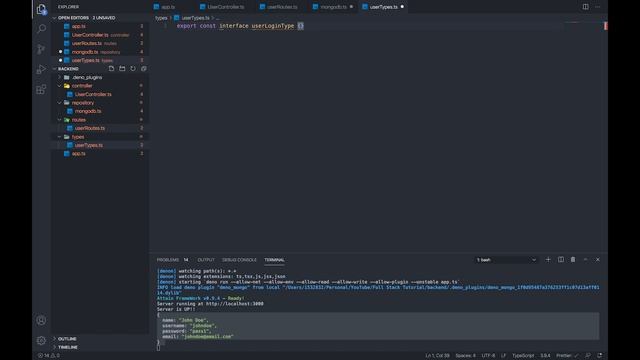Click the Prettier status bar item
The width and height of the screenshot is (640, 360).
[x=567, y=356]
